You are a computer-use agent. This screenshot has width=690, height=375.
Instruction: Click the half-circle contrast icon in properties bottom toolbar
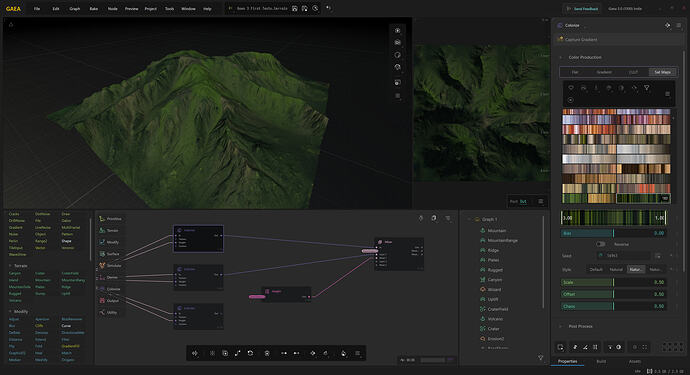click(619, 347)
